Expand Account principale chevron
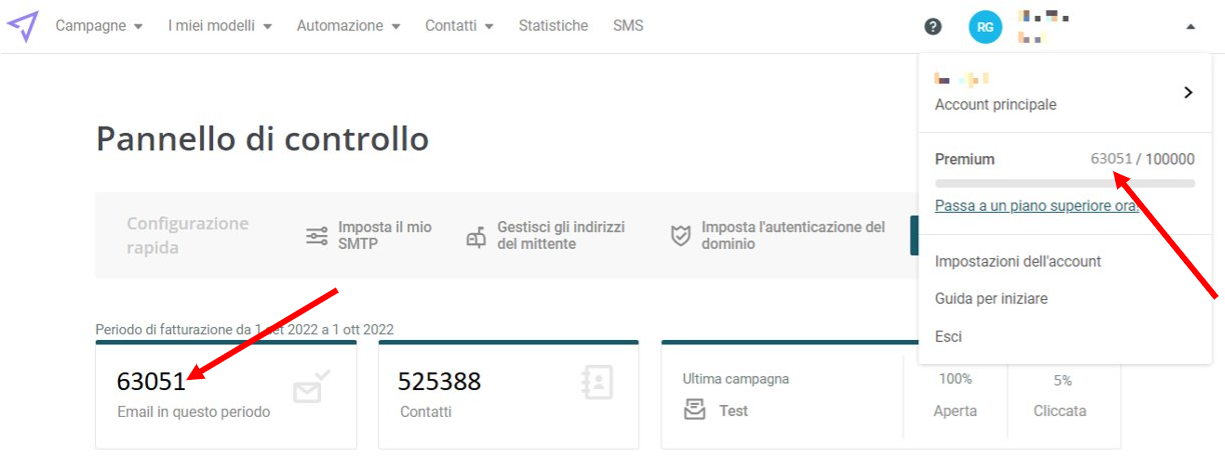Viewport: 1225px width, 456px height. pos(1188,92)
